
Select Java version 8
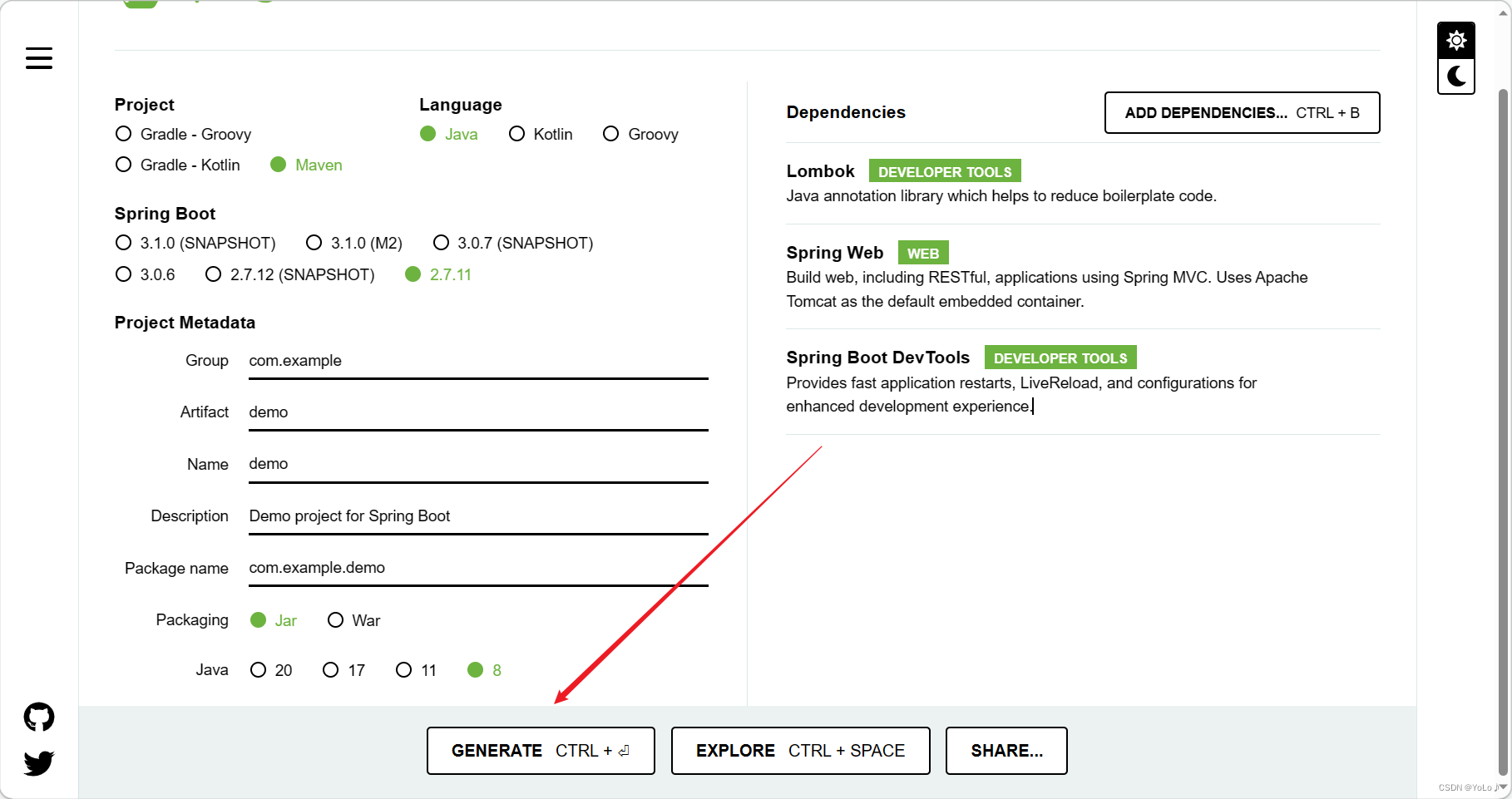pos(485,670)
